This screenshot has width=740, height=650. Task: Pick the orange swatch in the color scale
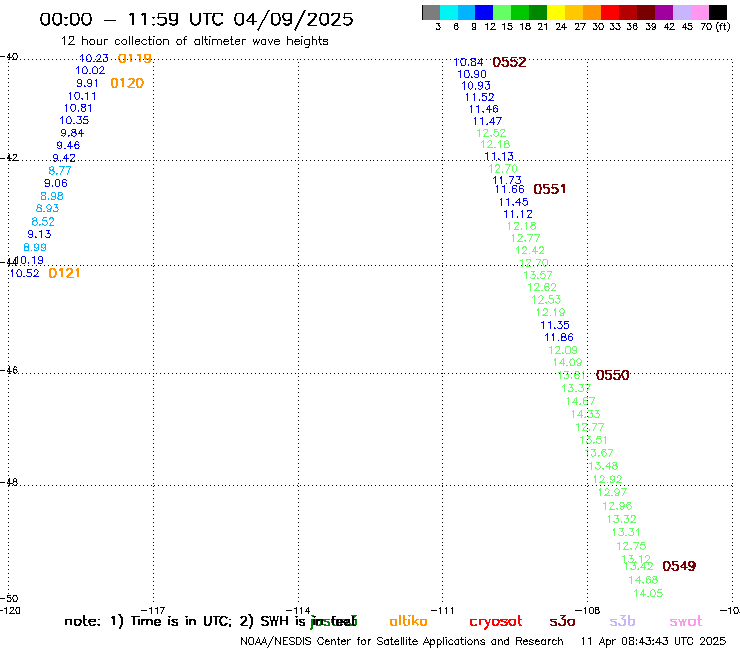592,12
